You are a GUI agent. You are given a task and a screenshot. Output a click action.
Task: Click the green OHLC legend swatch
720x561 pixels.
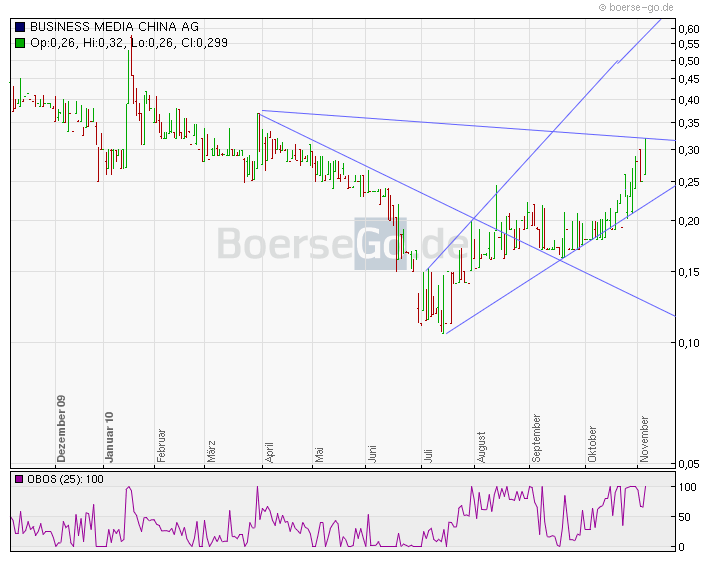[x=20, y=43]
